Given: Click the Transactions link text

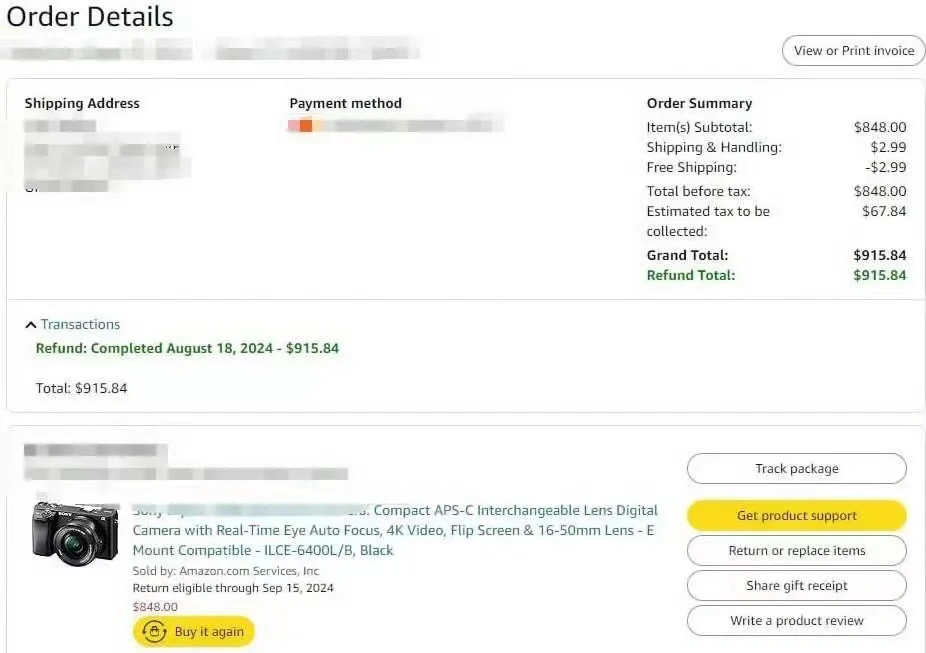Looking at the screenshot, I should (x=80, y=324).
